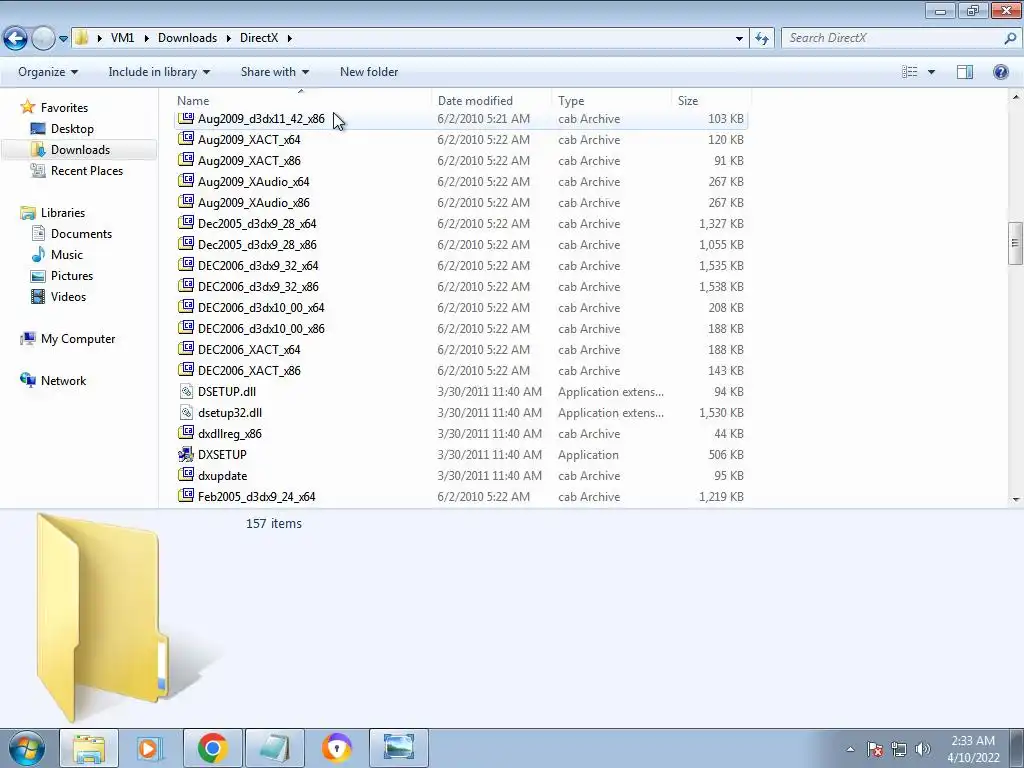
Task: Select the DXSETUP application icon
Action: (x=186, y=454)
